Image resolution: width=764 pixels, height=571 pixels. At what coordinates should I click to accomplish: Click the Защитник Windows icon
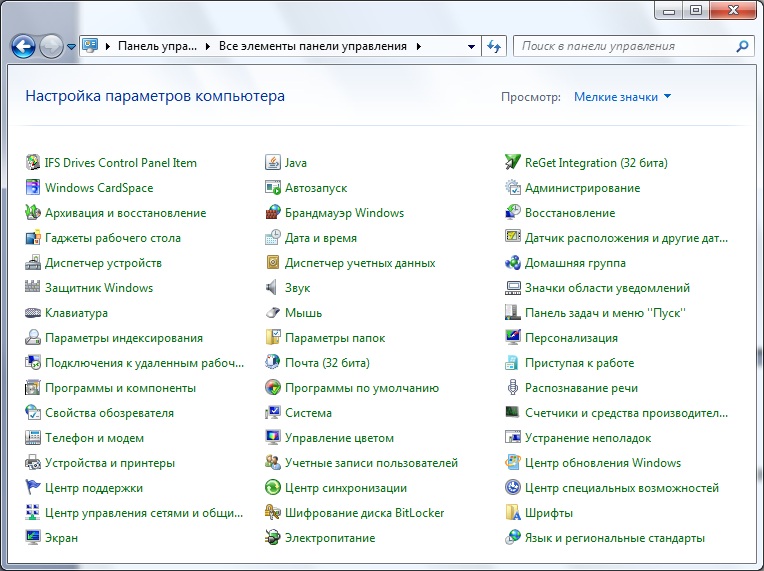33,287
